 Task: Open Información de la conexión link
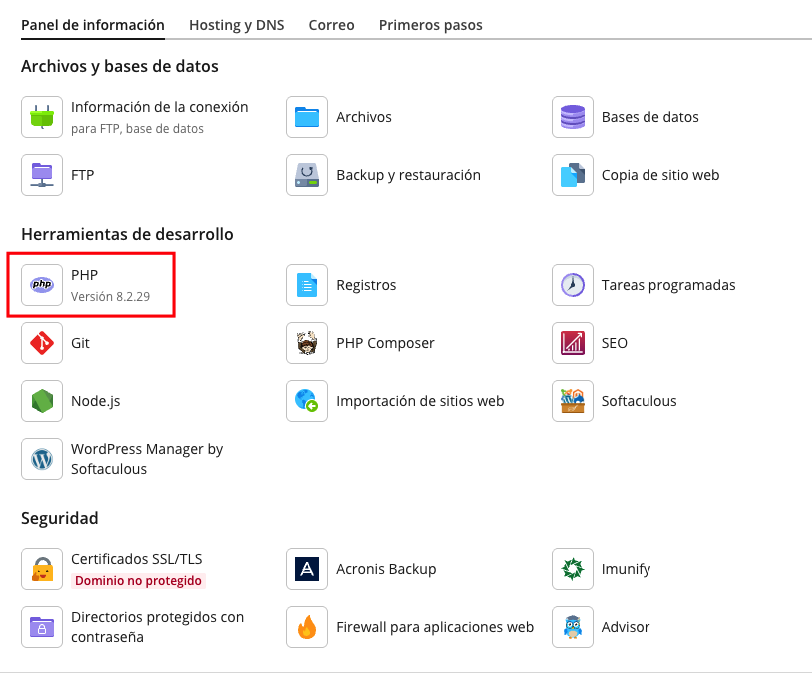pyautogui.click(x=160, y=107)
